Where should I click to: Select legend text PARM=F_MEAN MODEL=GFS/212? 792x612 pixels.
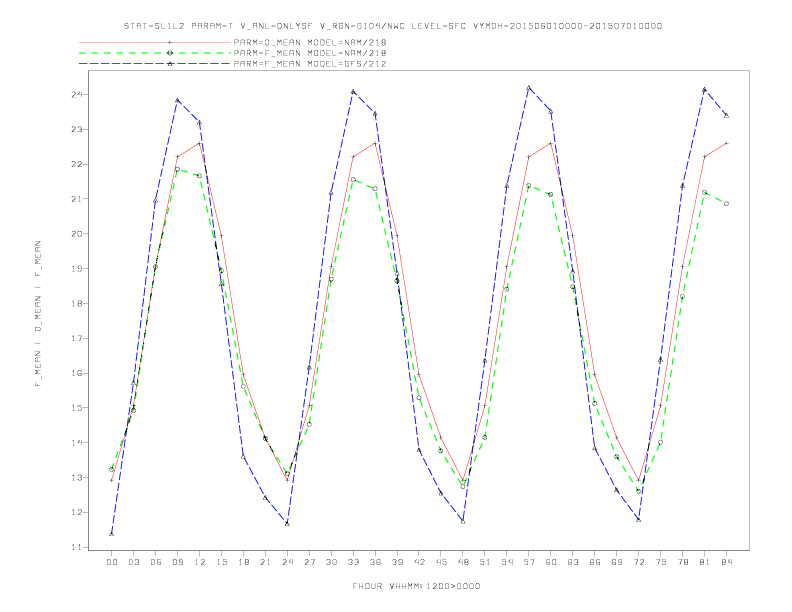[x=310, y=64]
